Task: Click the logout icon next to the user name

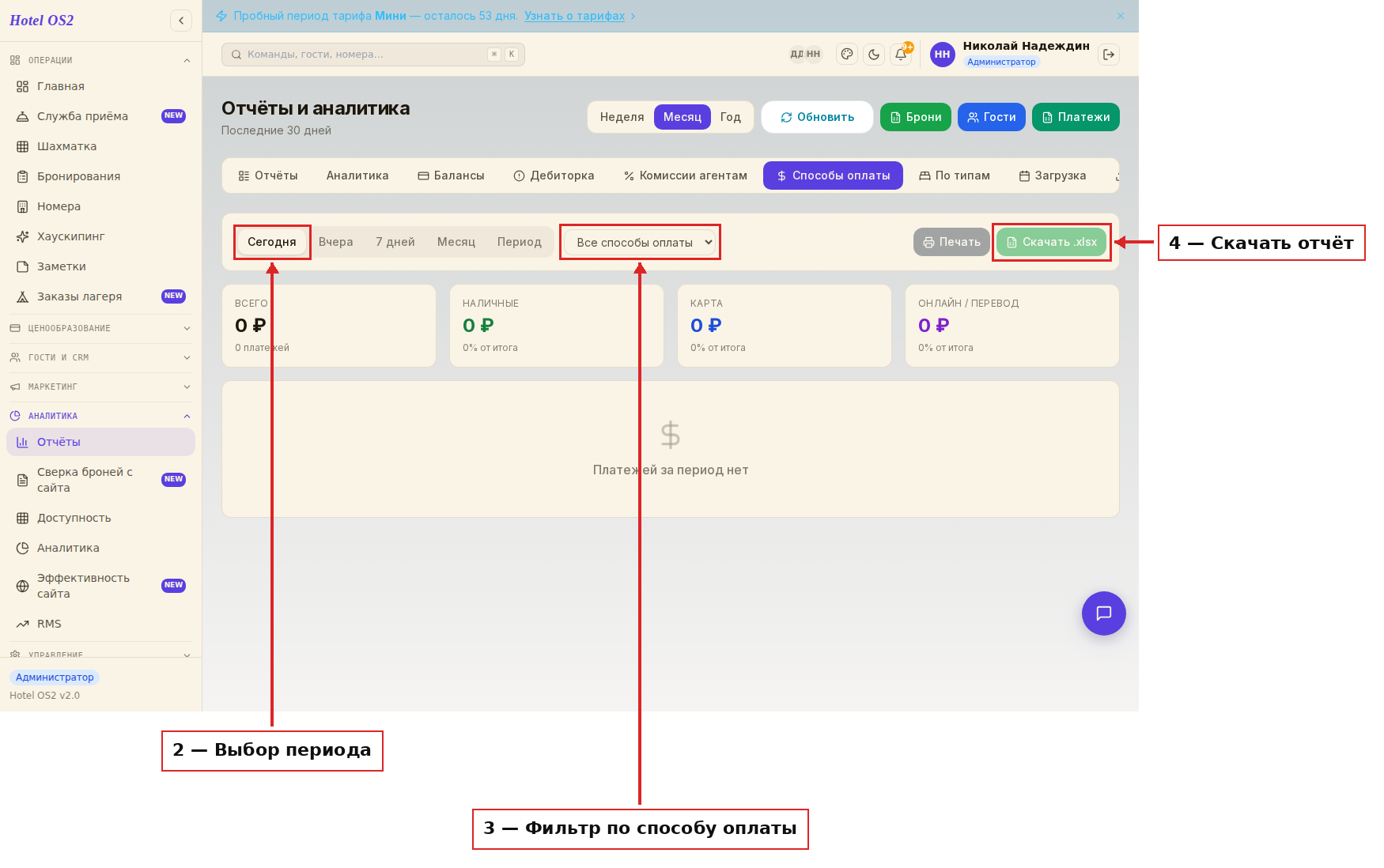Action: pyautogui.click(x=1109, y=55)
